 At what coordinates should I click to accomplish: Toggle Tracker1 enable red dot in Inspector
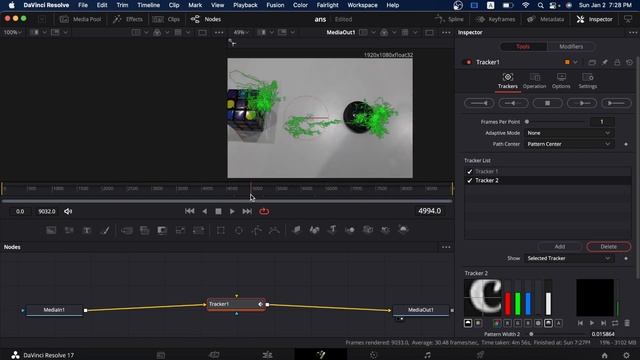tap(469, 62)
